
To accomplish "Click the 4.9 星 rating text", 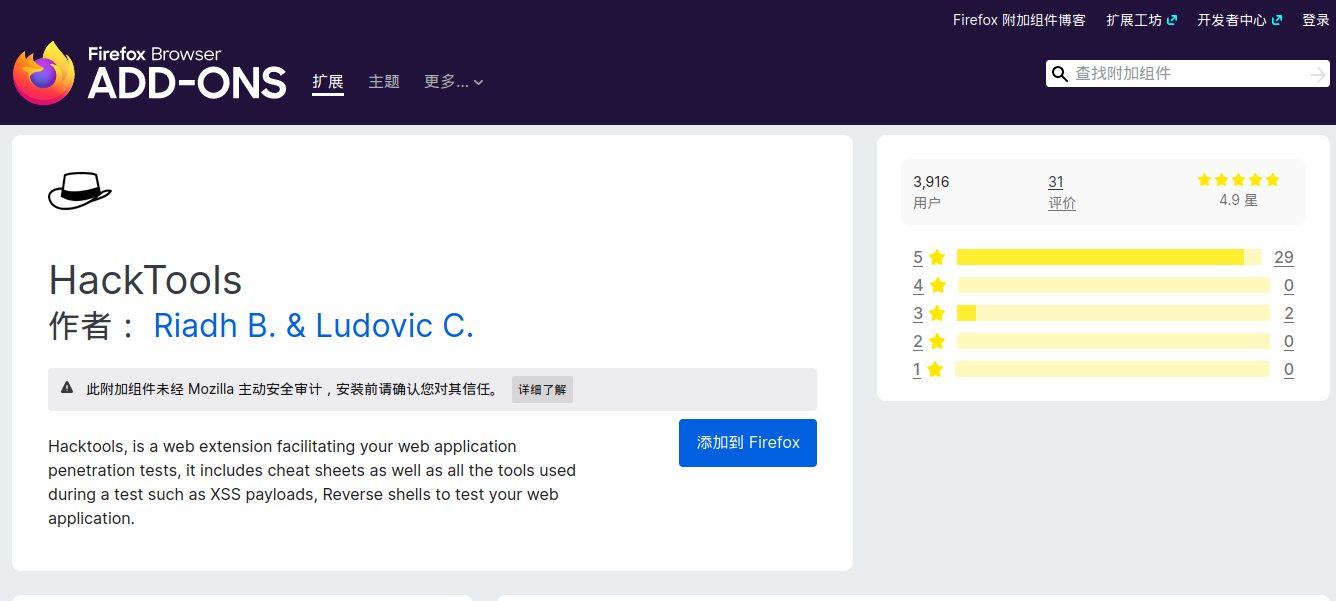I will click(1238, 200).
